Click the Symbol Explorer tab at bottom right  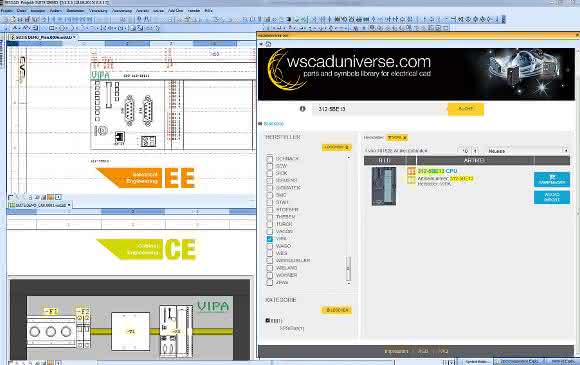[477, 362]
